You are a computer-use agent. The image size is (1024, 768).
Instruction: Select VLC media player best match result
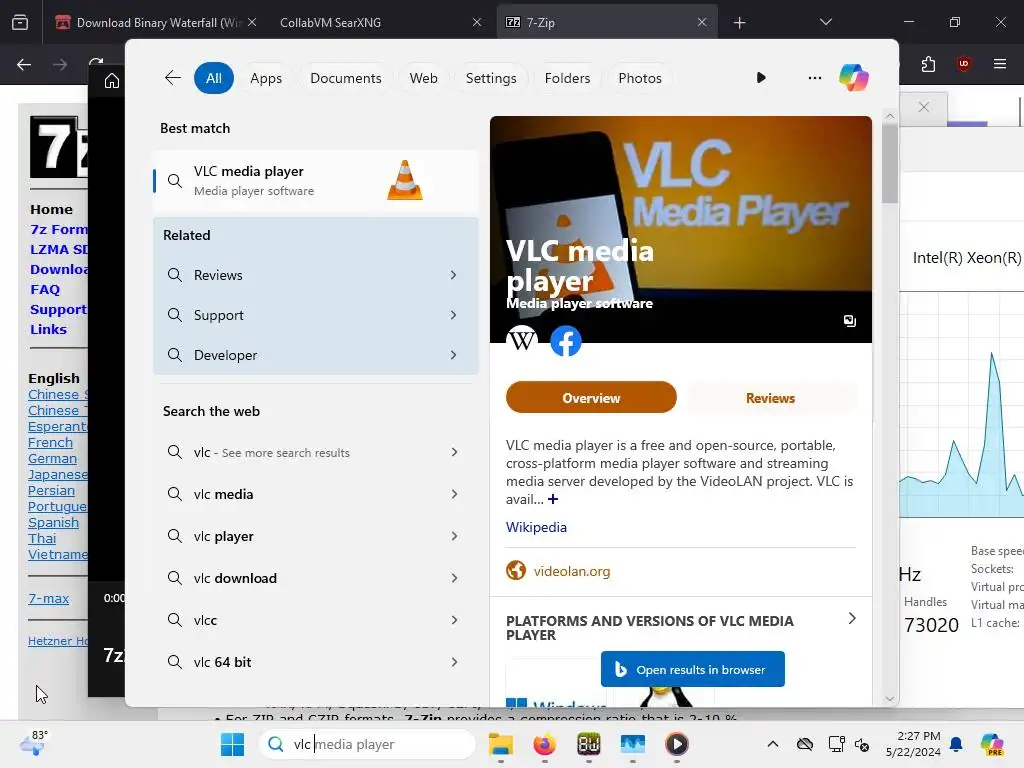(316, 181)
